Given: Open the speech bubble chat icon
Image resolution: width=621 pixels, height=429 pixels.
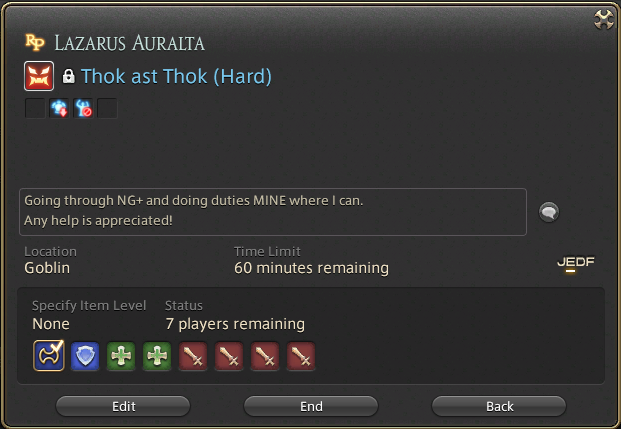Looking at the screenshot, I should pyautogui.click(x=549, y=212).
